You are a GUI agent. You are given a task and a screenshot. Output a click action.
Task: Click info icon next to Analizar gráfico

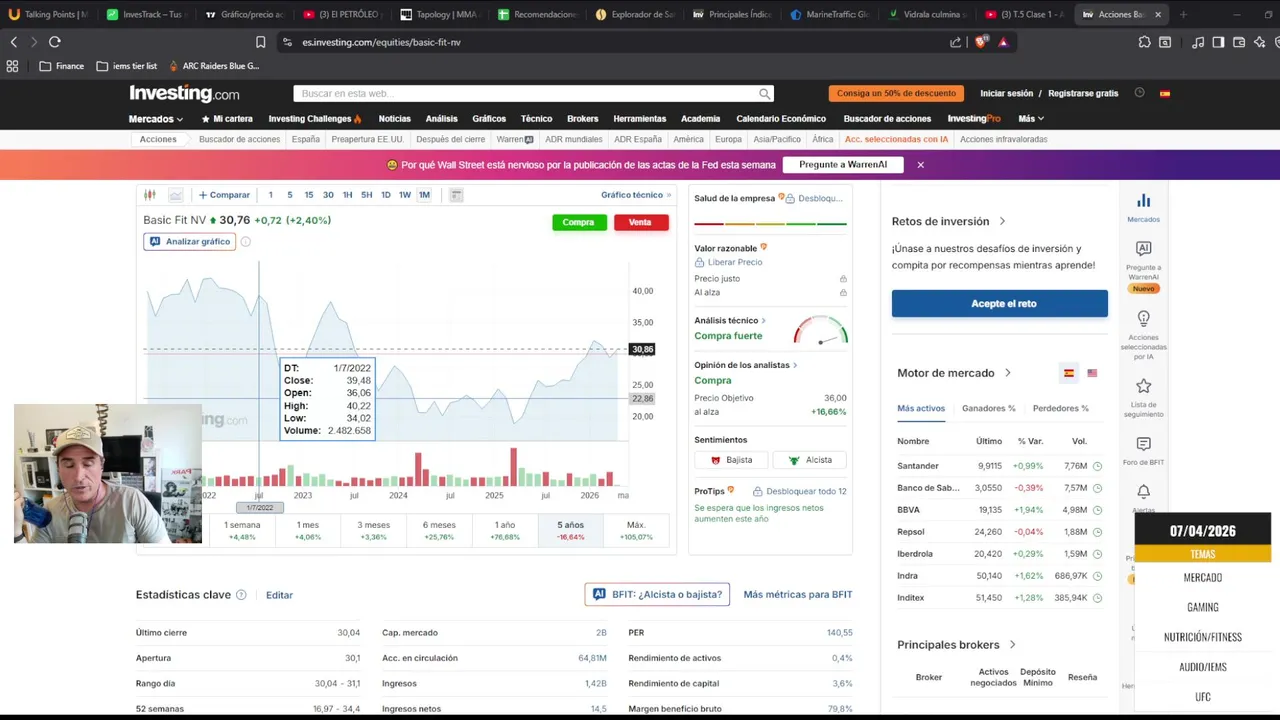[x=245, y=241]
